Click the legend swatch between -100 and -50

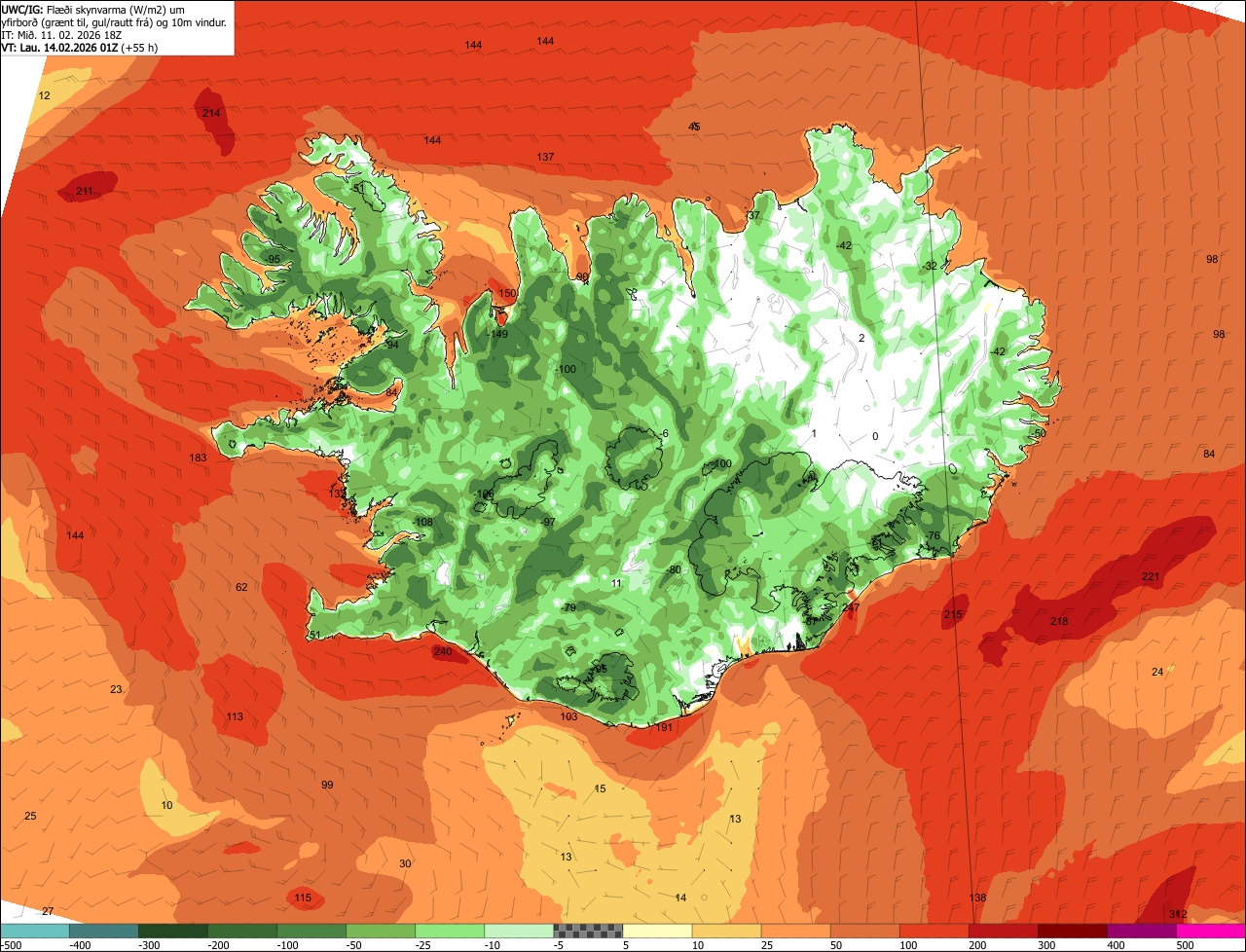pyautogui.click(x=311, y=930)
